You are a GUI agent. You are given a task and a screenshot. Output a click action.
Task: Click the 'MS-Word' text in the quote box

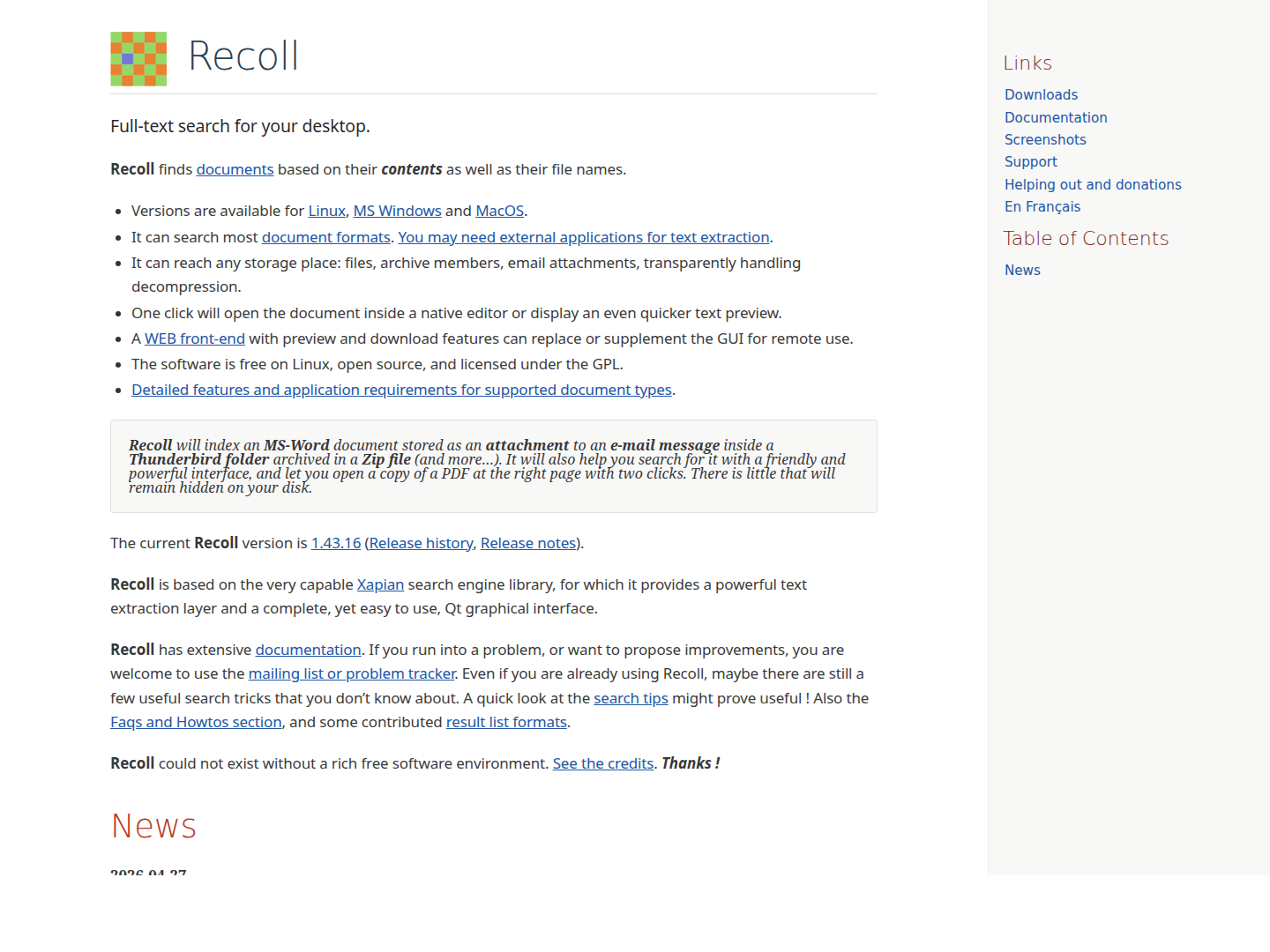coord(296,445)
